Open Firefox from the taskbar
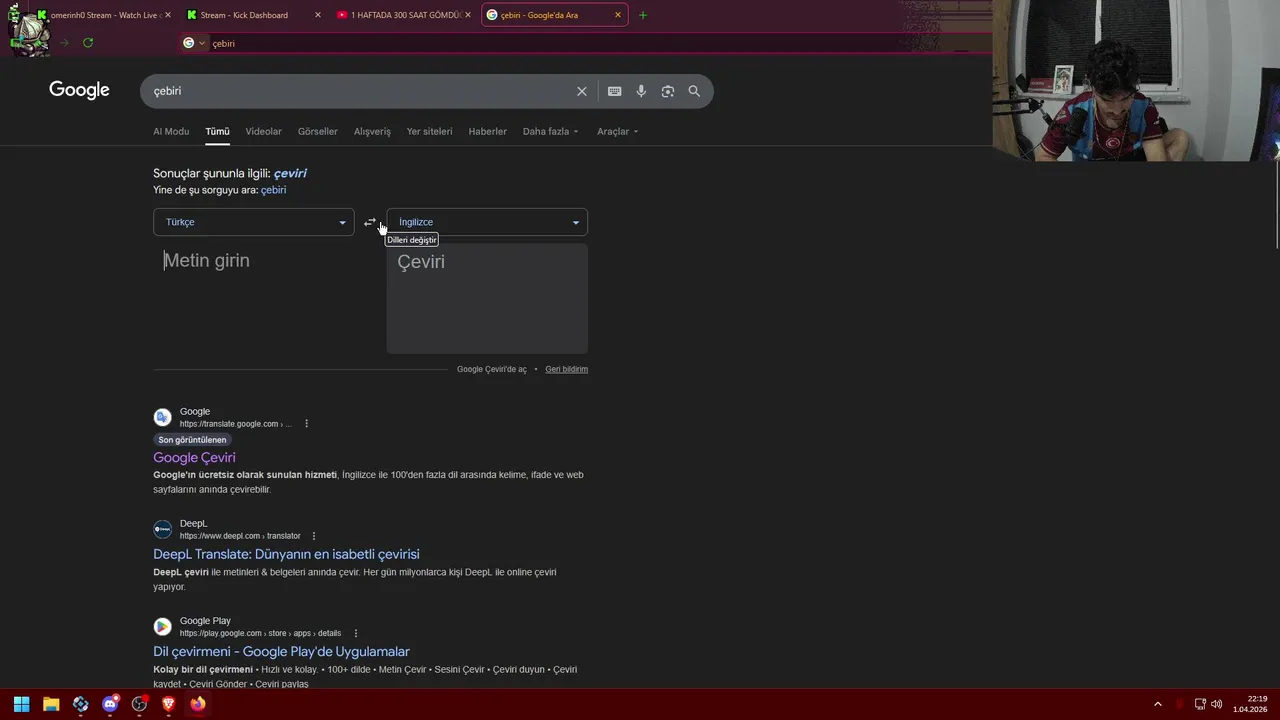The image size is (1280, 720). click(198, 704)
